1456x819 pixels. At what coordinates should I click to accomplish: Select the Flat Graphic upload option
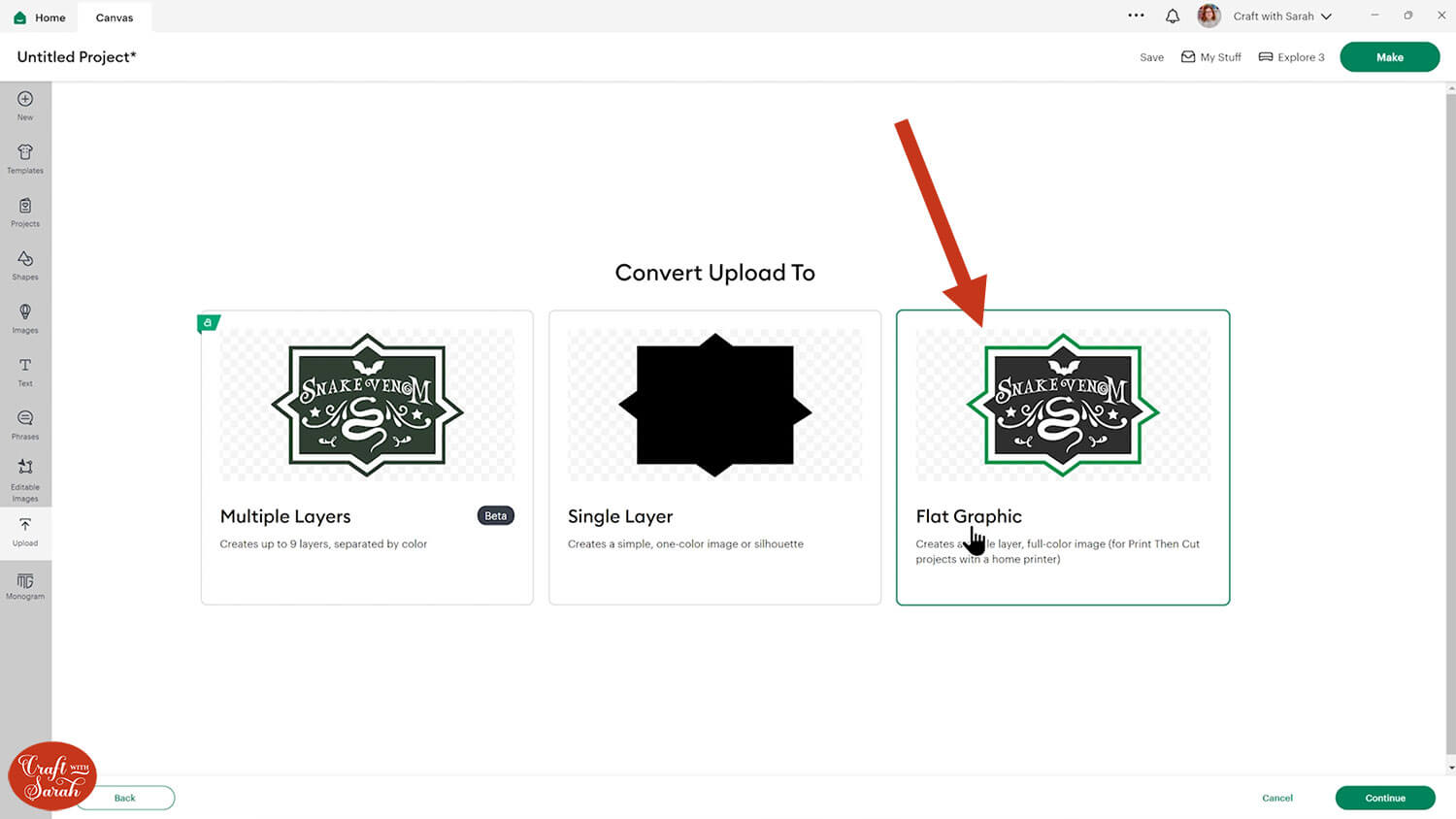[x=1063, y=457]
